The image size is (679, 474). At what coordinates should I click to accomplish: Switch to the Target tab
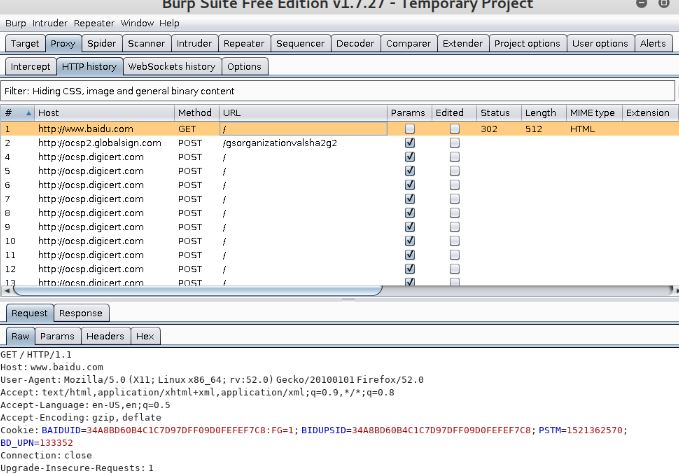(x=25, y=44)
